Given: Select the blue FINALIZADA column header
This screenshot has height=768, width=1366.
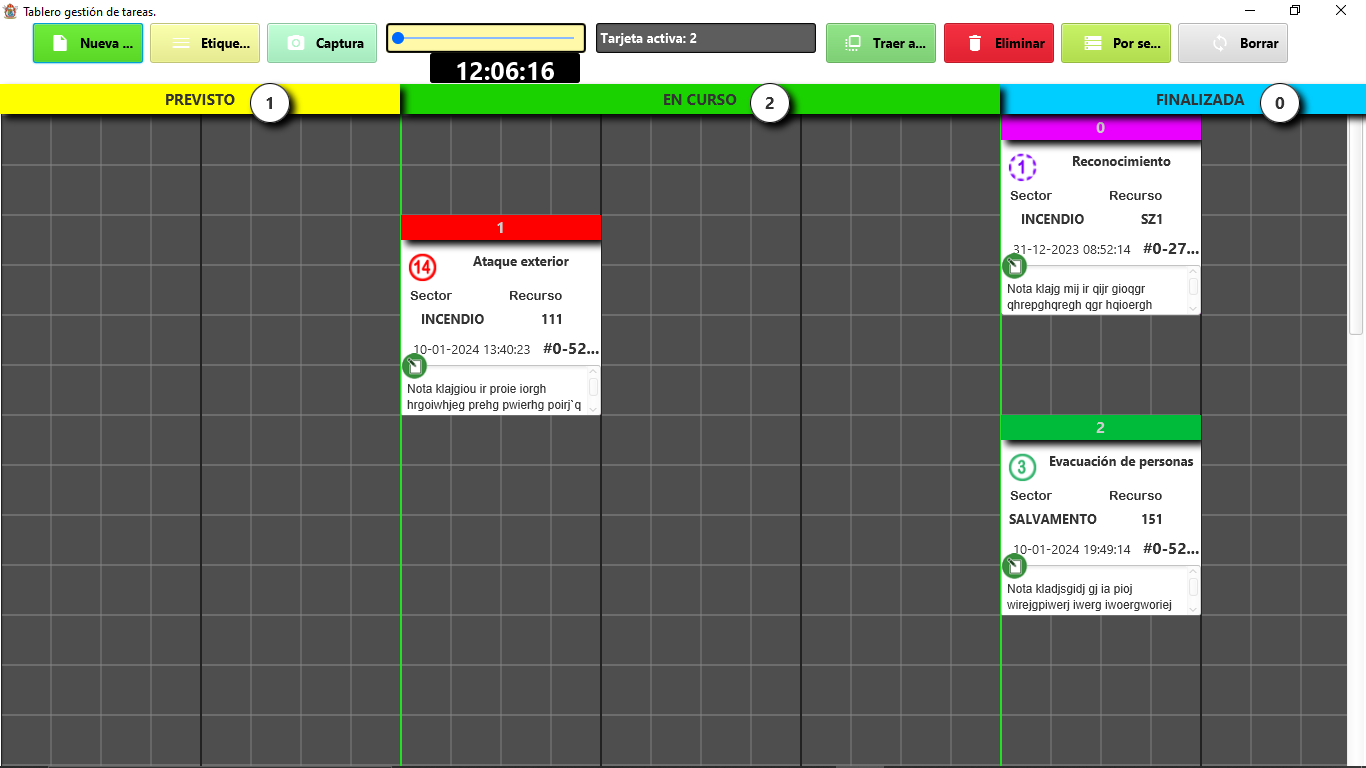Looking at the screenshot, I should click(x=1183, y=100).
